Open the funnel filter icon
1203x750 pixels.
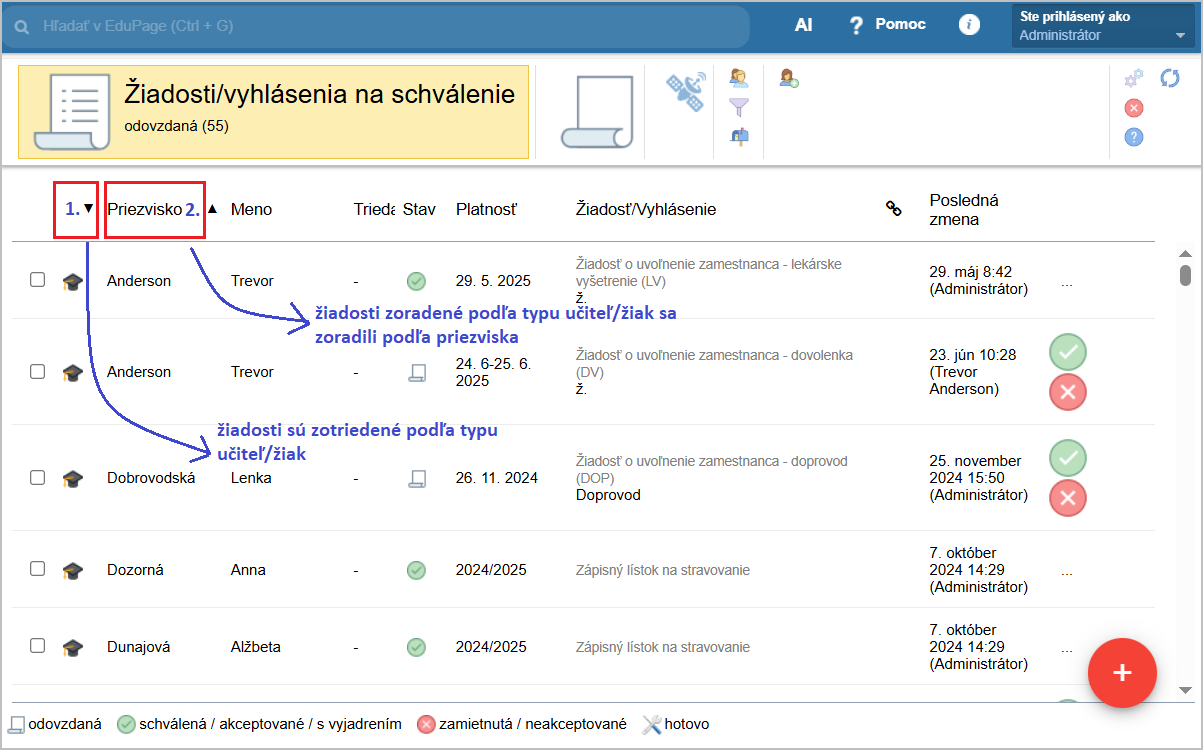pyautogui.click(x=739, y=106)
